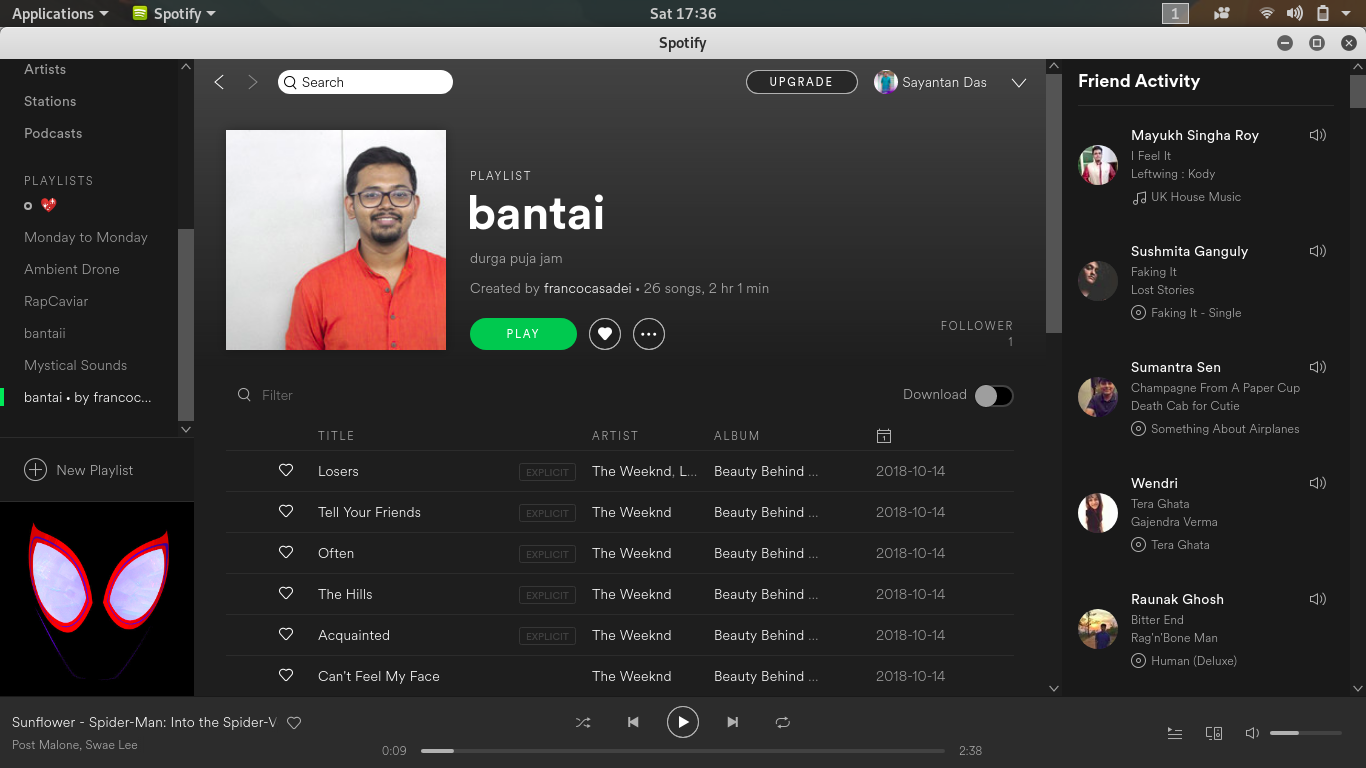Open the Applications menu in top bar
The image size is (1366, 768).
click(x=60, y=13)
